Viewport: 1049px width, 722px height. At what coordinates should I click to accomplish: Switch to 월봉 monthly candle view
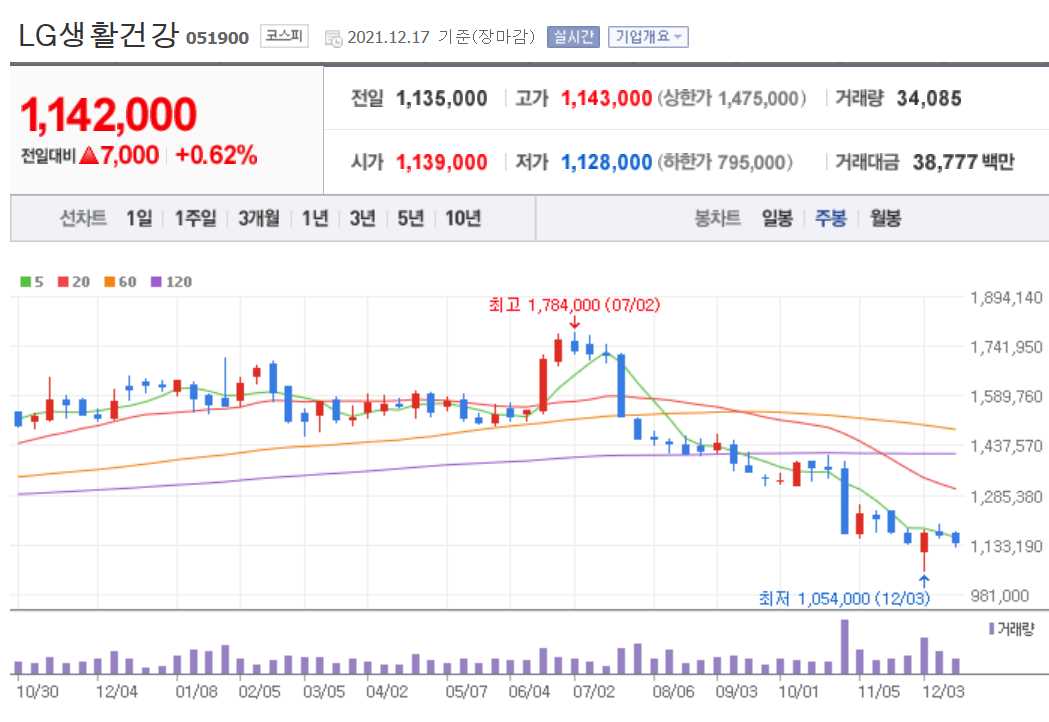[x=885, y=218]
